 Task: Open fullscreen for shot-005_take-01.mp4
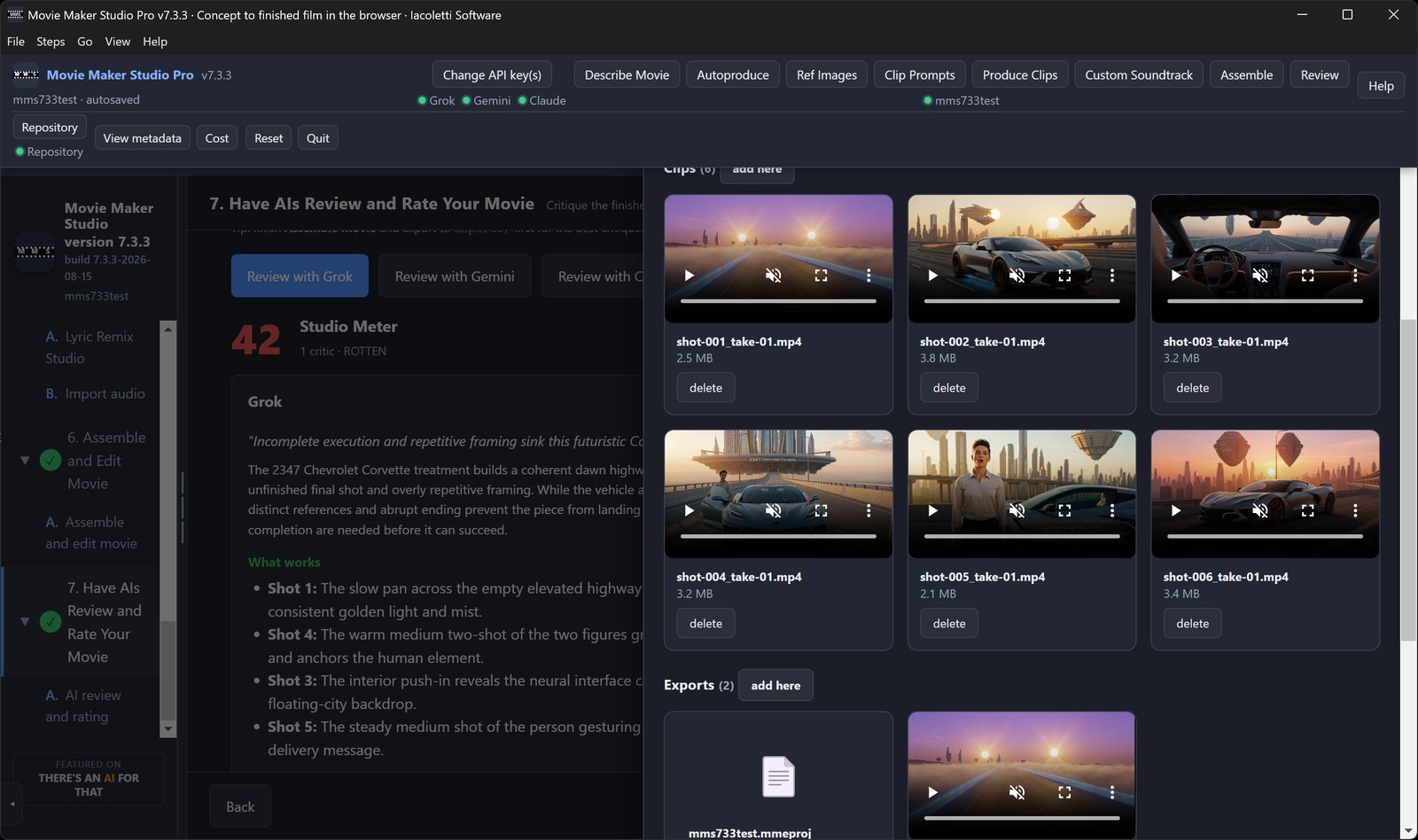click(1064, 510)
